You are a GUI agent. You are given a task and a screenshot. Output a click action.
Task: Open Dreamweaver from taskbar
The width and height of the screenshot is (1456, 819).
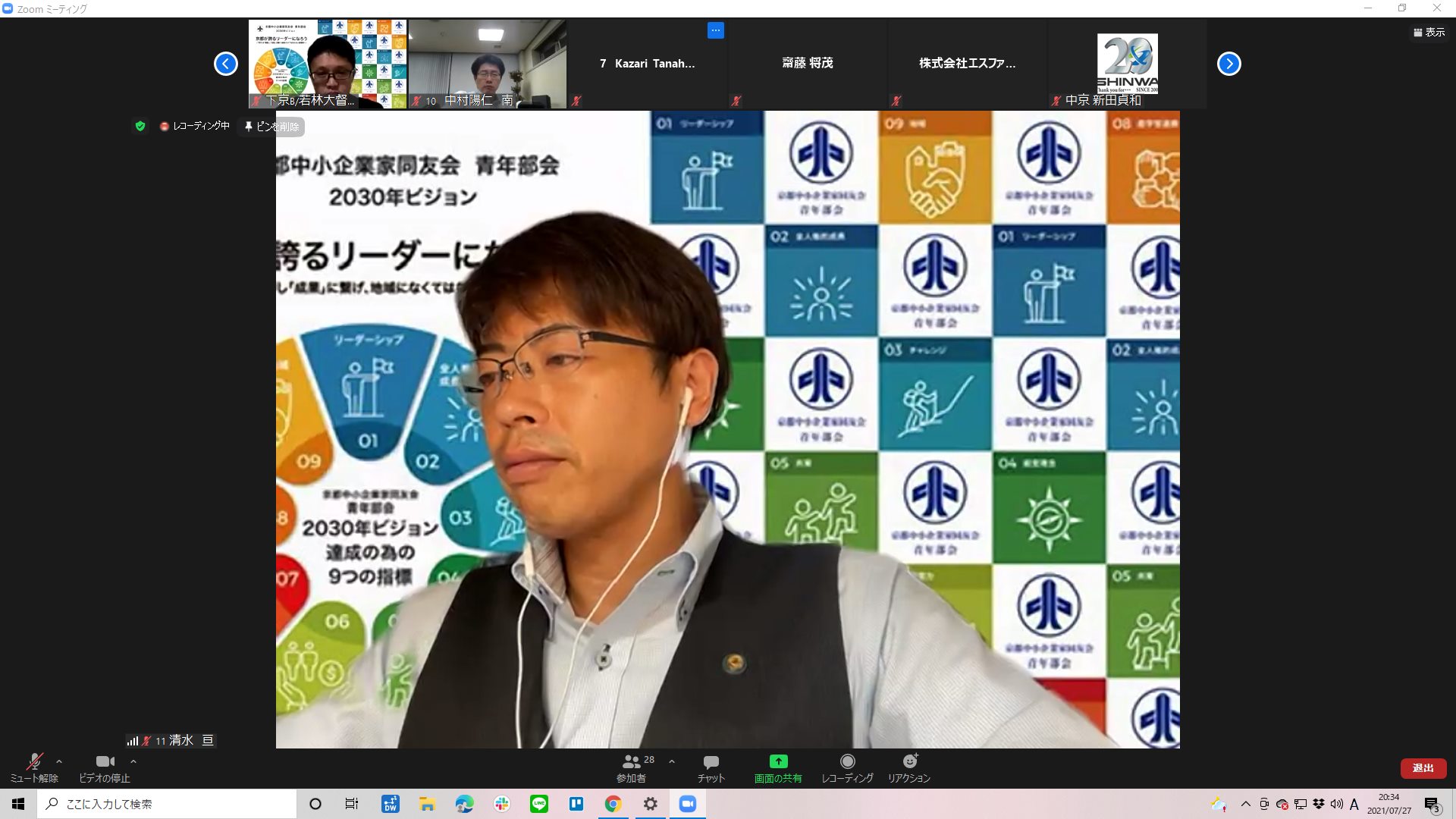click(391, 804)
